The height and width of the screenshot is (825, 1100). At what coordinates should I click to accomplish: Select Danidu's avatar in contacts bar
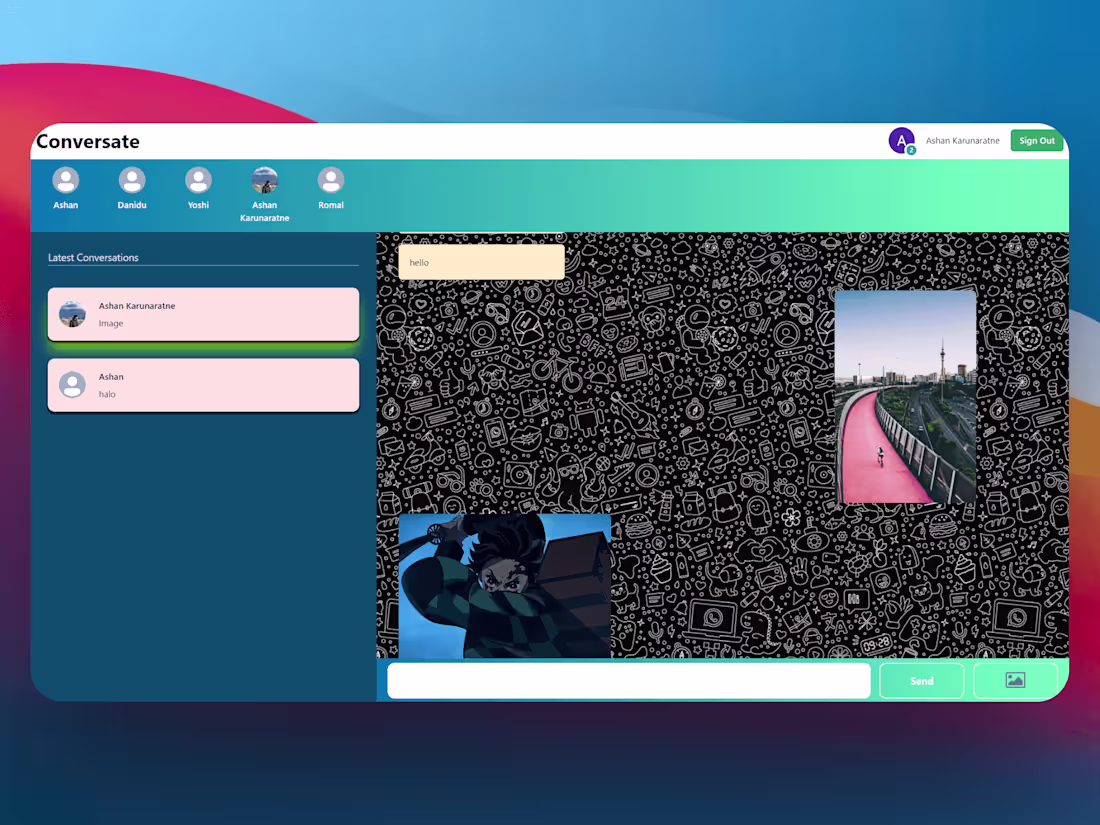132,180
